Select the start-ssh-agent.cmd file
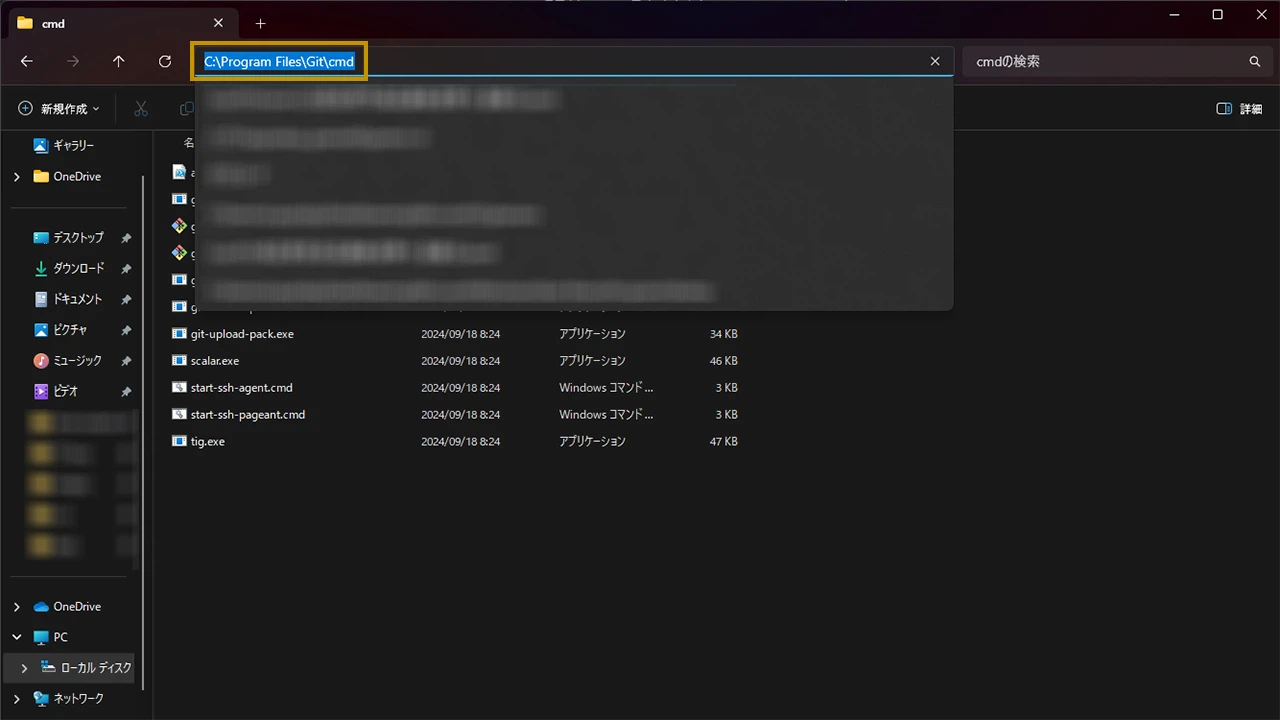This screenshot has width=1280, height=720. [x=242, y=388]
